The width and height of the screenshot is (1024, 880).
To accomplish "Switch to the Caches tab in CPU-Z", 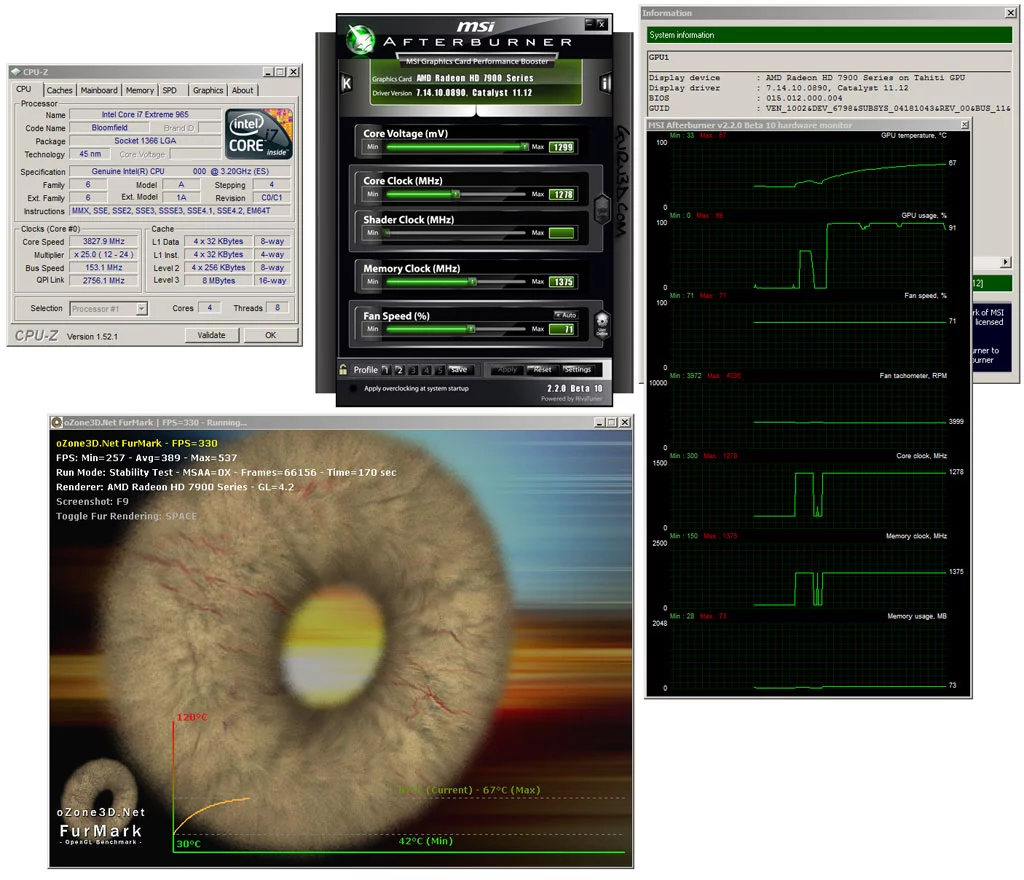I will (59, 90).
